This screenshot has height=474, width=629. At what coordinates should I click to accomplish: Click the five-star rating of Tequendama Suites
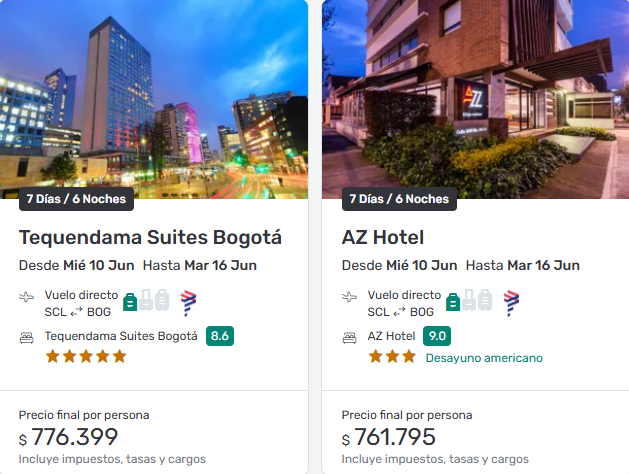click(86, 356)
